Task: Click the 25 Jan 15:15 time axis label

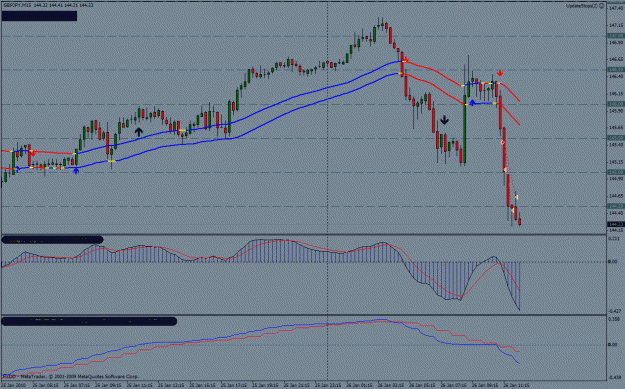Action: [x=202, y=385]
